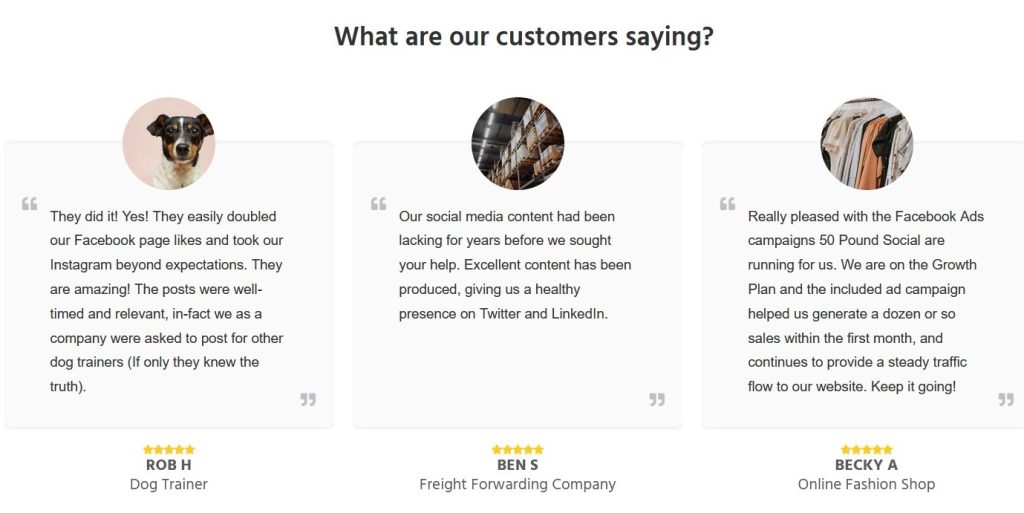The width and height of the screenshot is (1024, 513).
Task: Click opening quote icon in Ben's testimonial
Action: [x=378, y=204]
